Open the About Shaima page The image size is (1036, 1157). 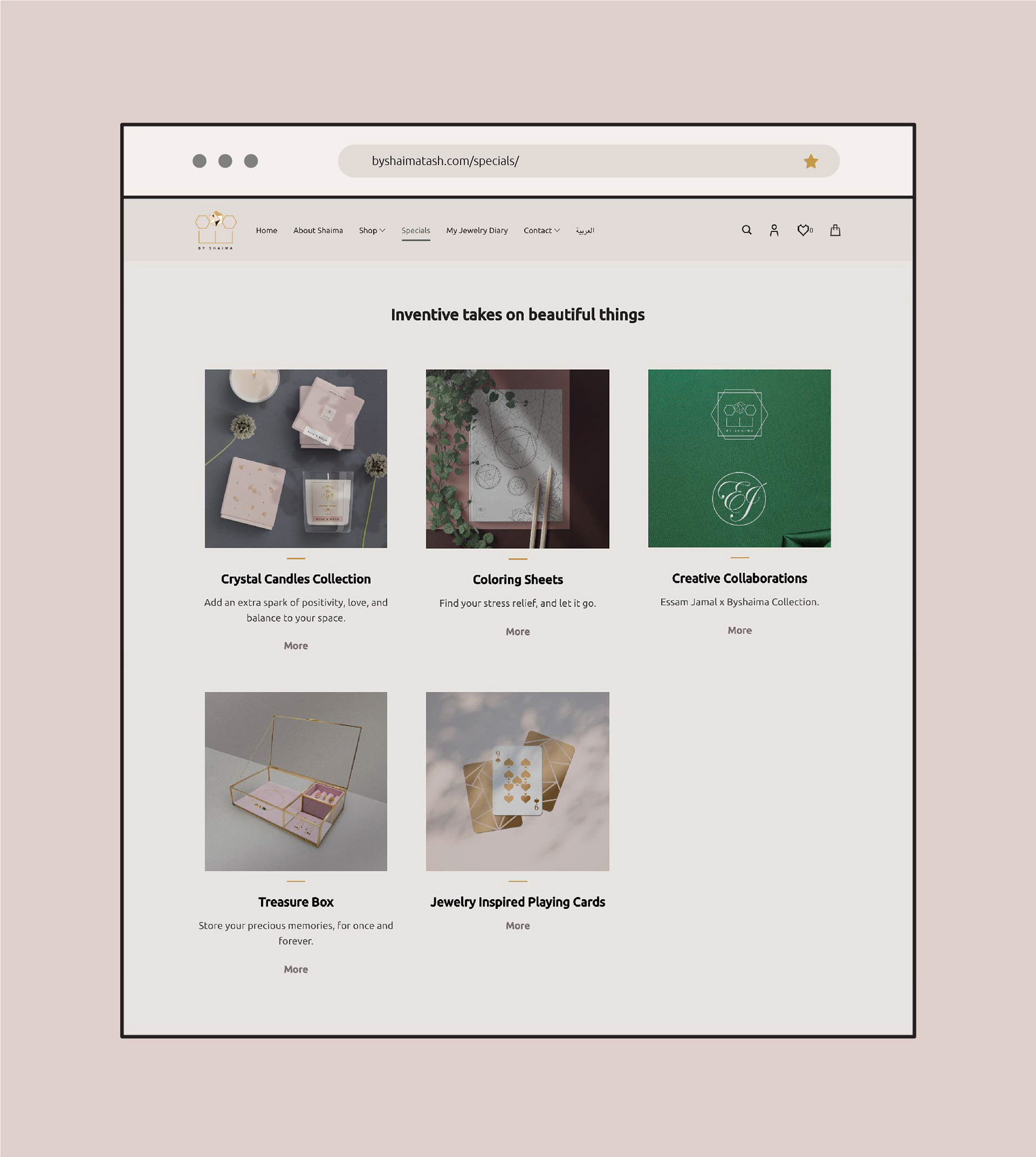318,230
